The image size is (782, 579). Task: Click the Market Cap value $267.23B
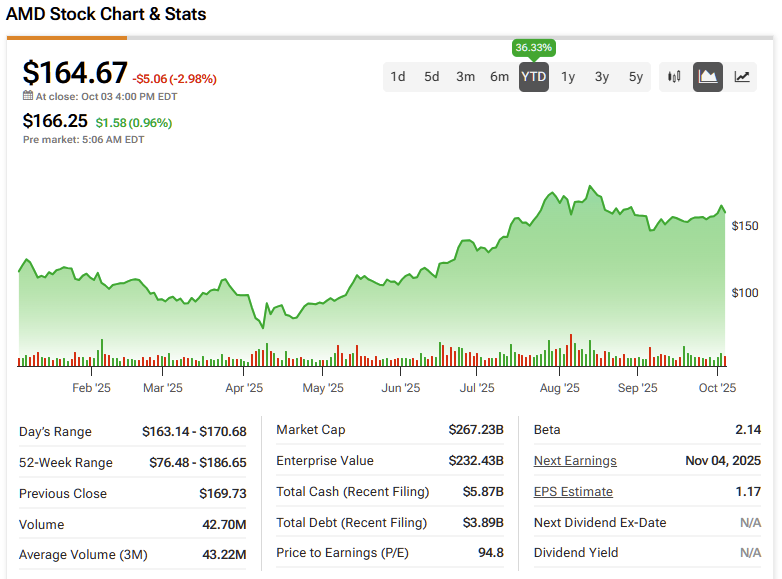click(476, 430)
